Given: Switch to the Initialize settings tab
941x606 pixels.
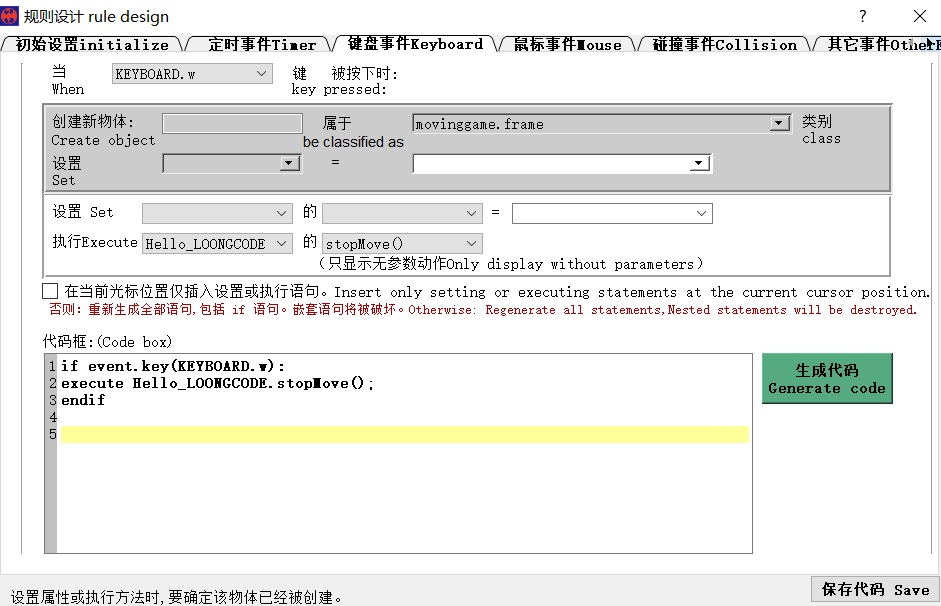Looking at the screenshot, I should coord(92,45).
